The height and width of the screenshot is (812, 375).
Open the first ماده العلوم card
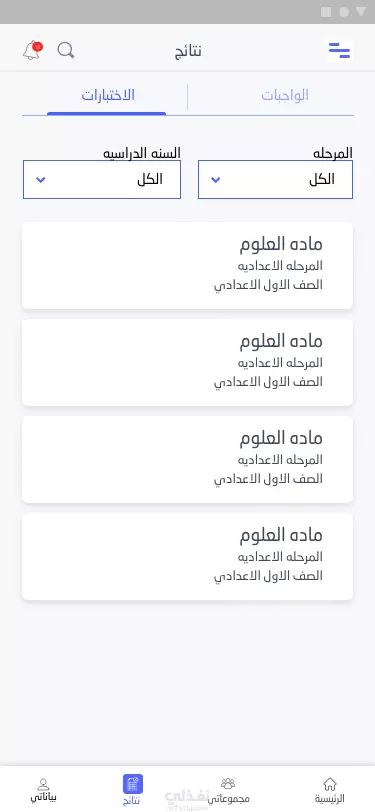tap(188, 266)
